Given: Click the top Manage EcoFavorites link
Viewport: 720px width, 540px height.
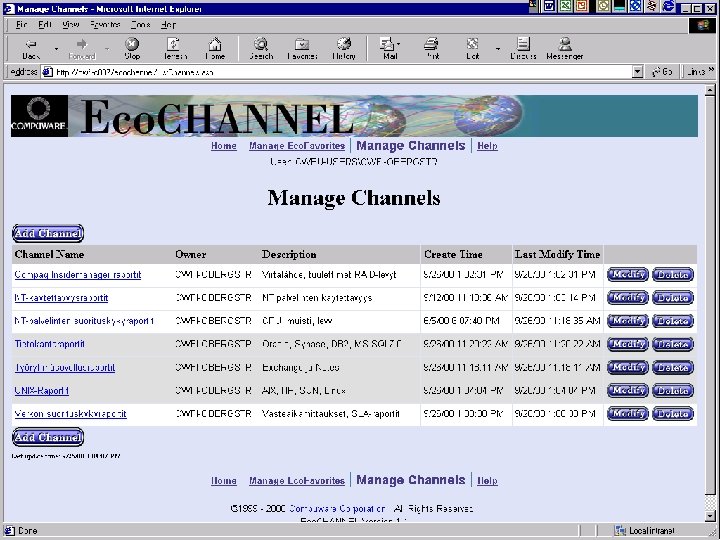Looking at the screenshot, I should (x=297, y=146).
